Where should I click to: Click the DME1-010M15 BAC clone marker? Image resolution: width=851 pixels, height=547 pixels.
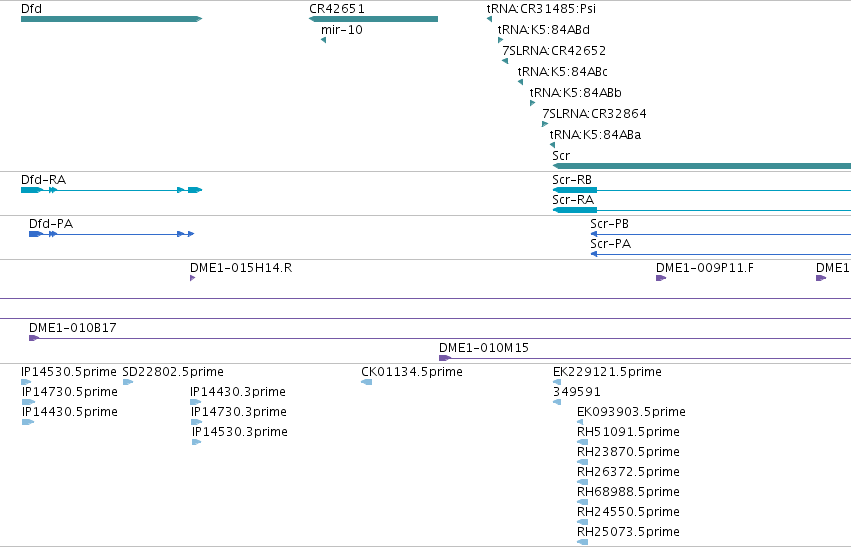tap(445, 358)
